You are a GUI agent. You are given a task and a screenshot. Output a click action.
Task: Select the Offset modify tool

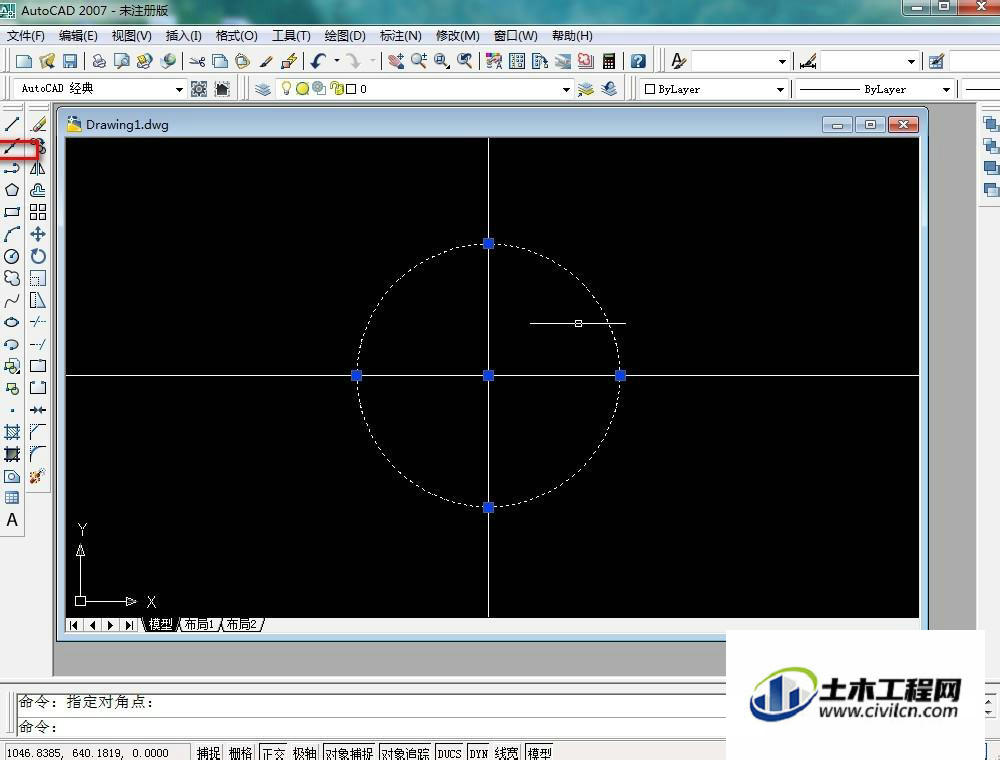tap(38, 190)
